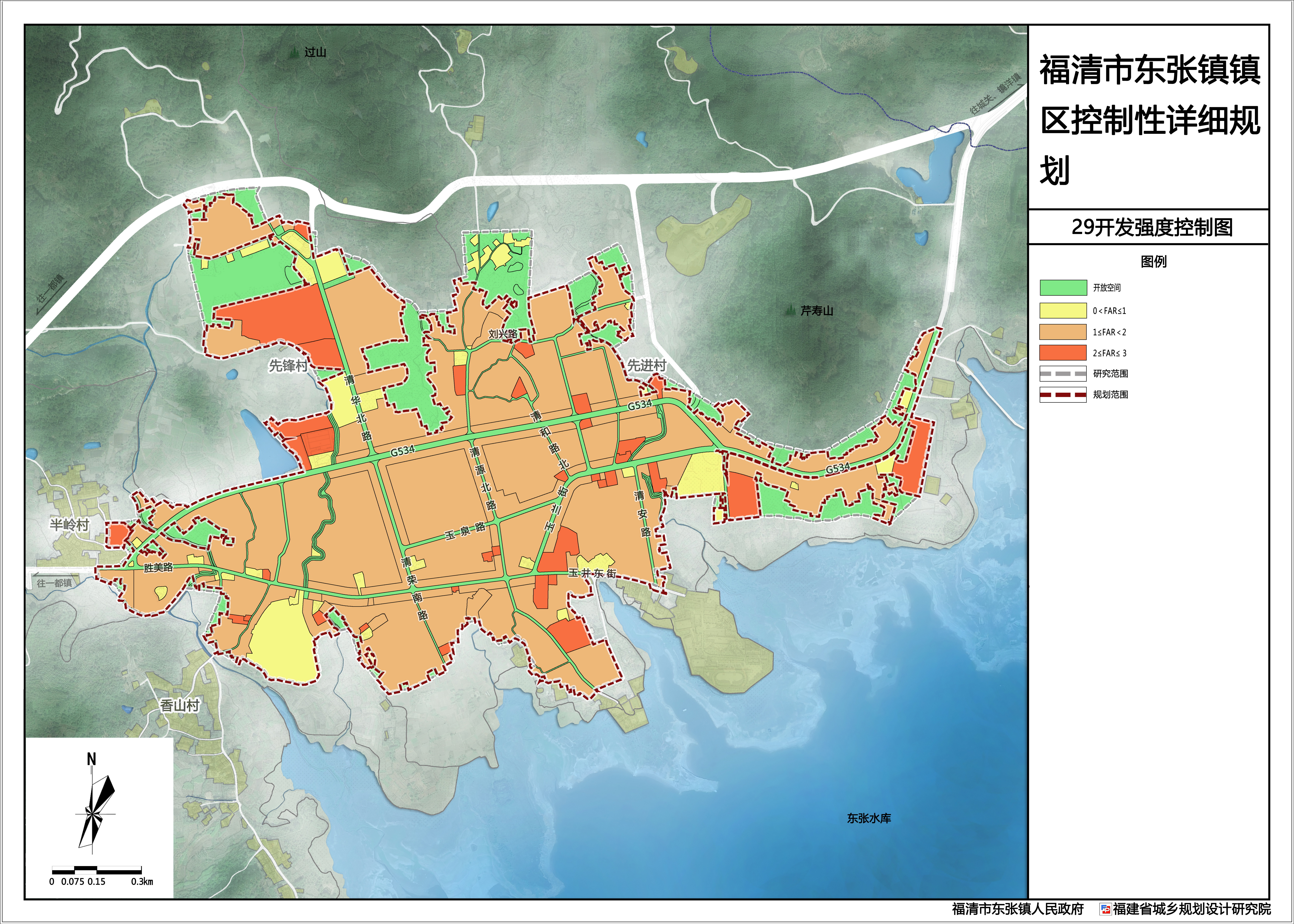The width and height of the screenshot is (1294, 924).
Task: Select the red 2≤FAR≤3 legend swatch
Action: pyautogui.click(x=1063, y=353)
